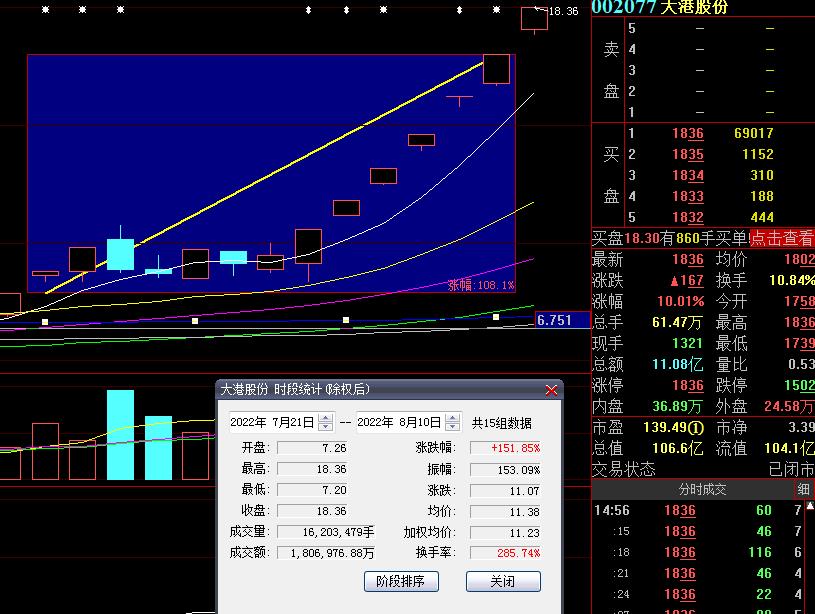Decrease the start date with the down spinner
815x614 pixels.
(326, 427)
